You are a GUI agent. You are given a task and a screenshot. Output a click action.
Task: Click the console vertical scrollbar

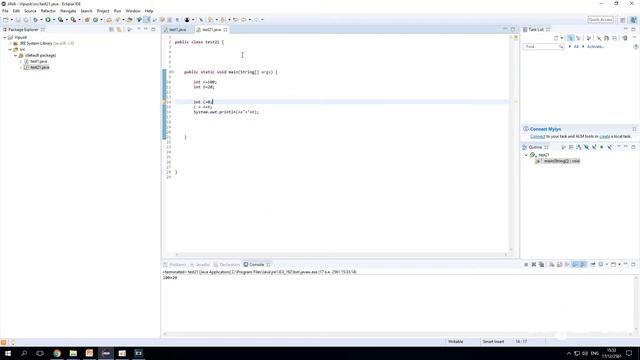click(x=636, y=303)
